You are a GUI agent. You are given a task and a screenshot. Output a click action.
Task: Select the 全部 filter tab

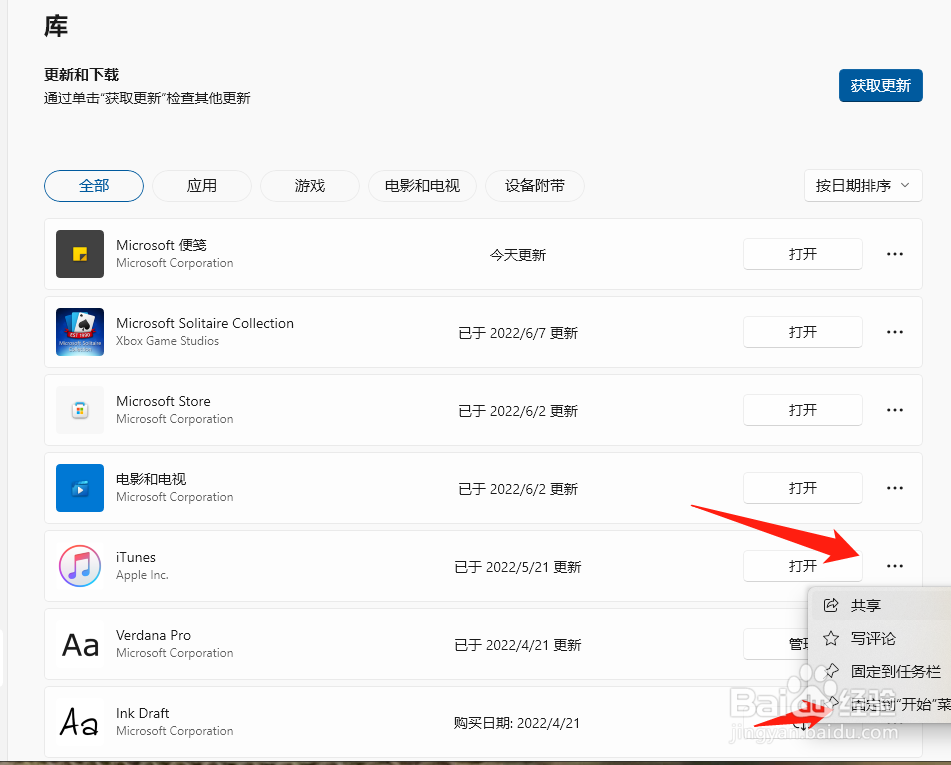tap(94, 186)
